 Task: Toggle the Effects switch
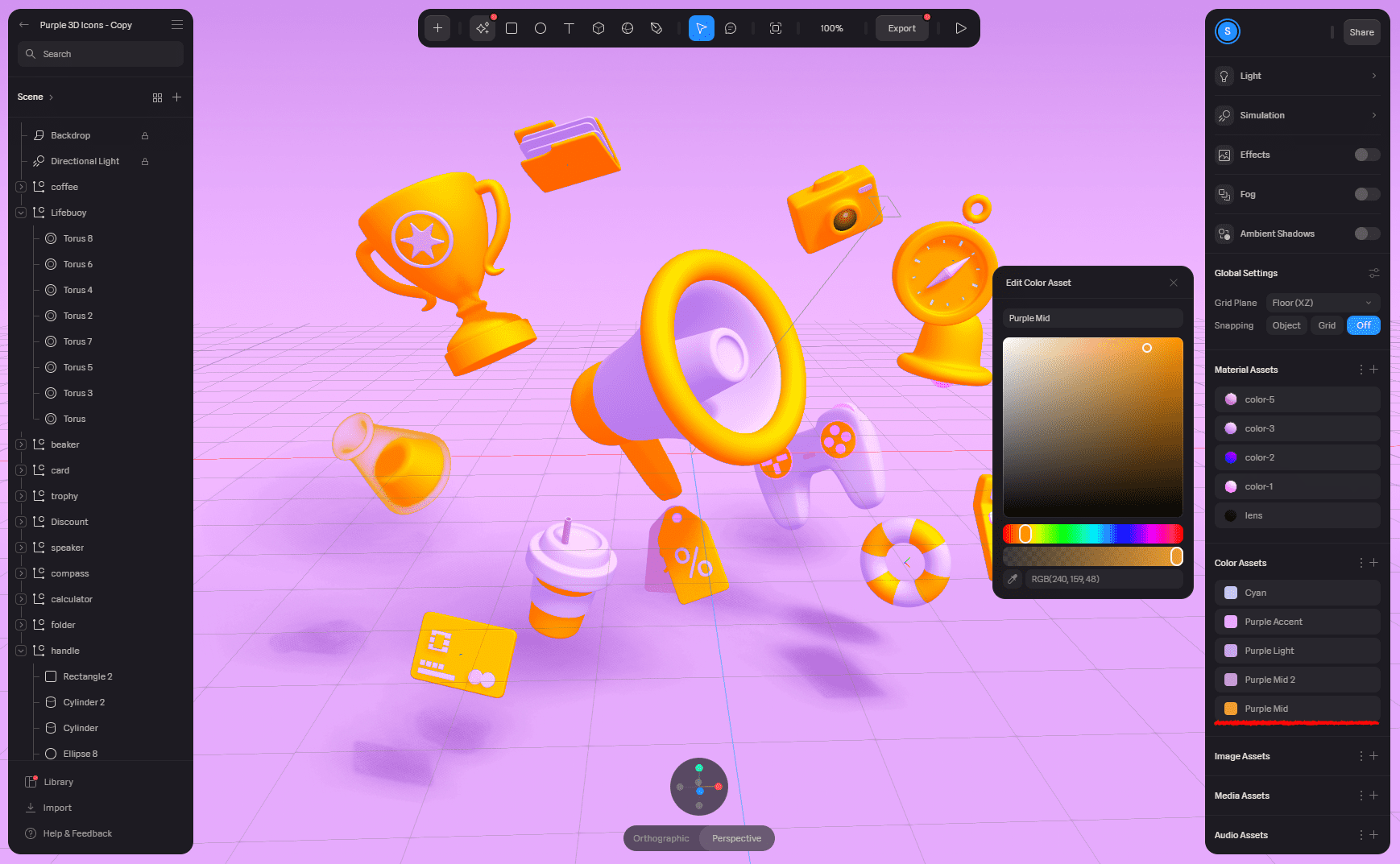click(x=1367, y=155)
